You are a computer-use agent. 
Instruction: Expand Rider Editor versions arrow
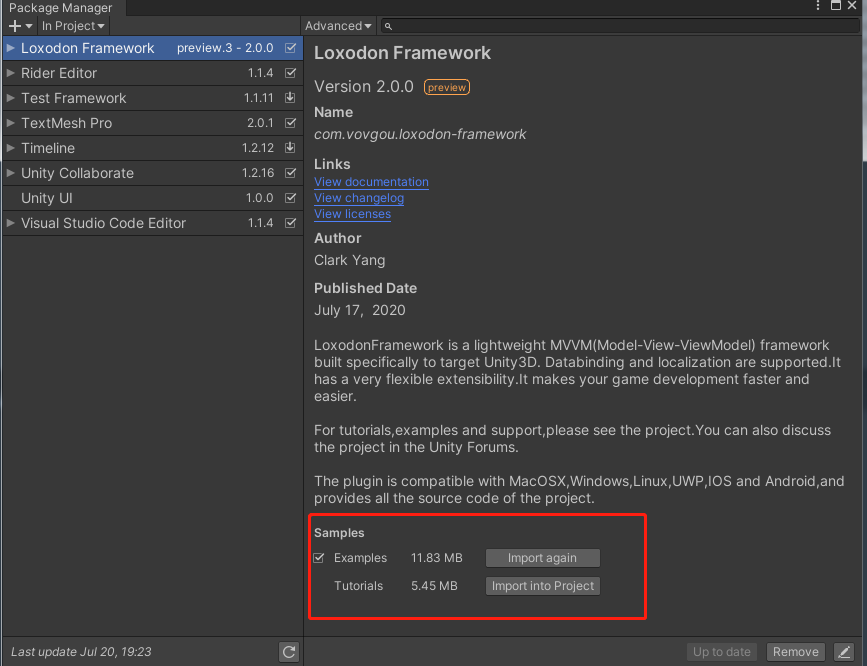click(10, 73)
